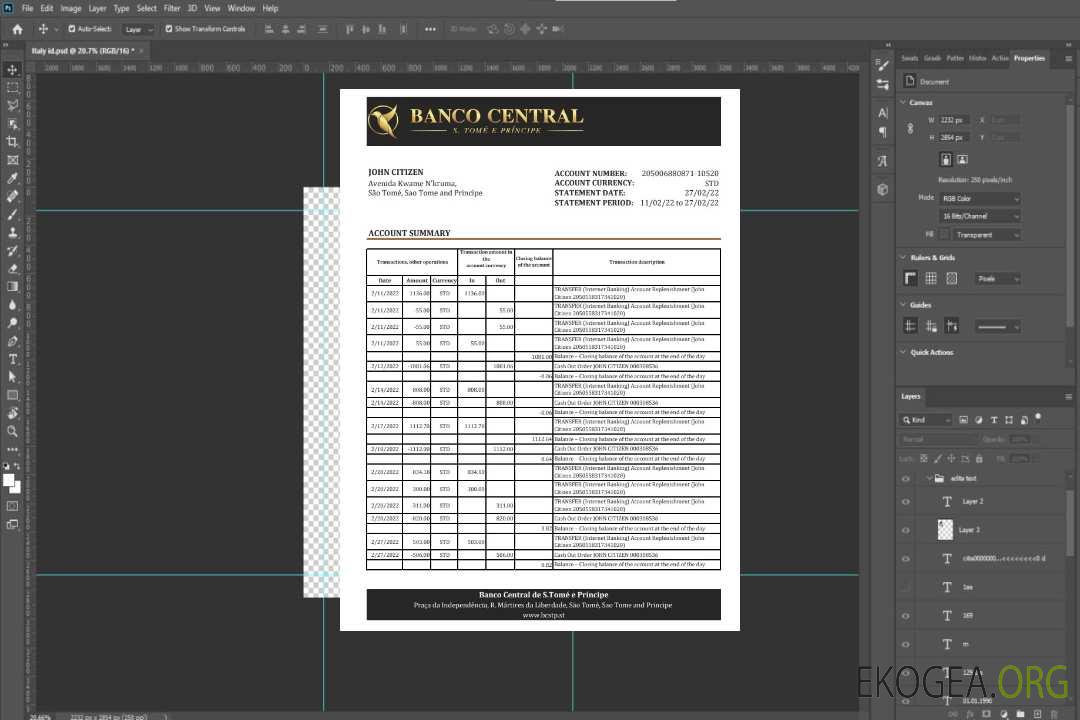Select the Horizontal Type tool
Screen dimensions: 1080x720
tap(12, 359)
